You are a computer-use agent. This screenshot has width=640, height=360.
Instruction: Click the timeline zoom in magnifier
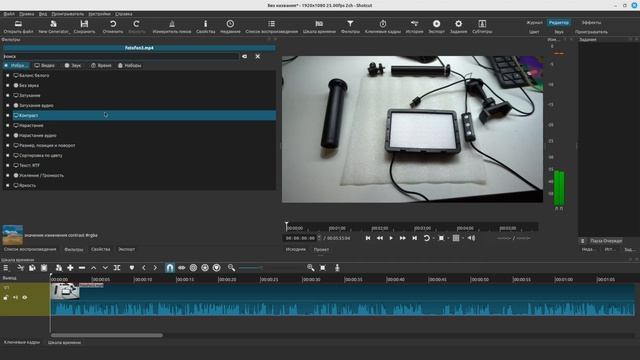pos(311,268)
